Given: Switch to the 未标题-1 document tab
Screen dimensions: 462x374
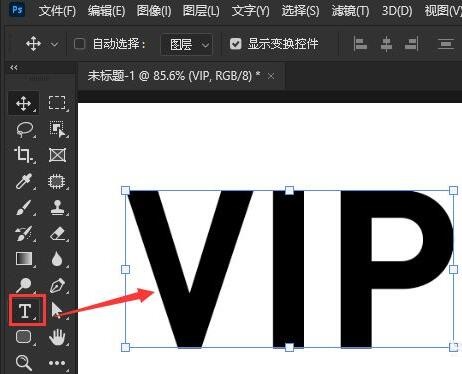Looking at the screenshot, I should coord(174,76).
